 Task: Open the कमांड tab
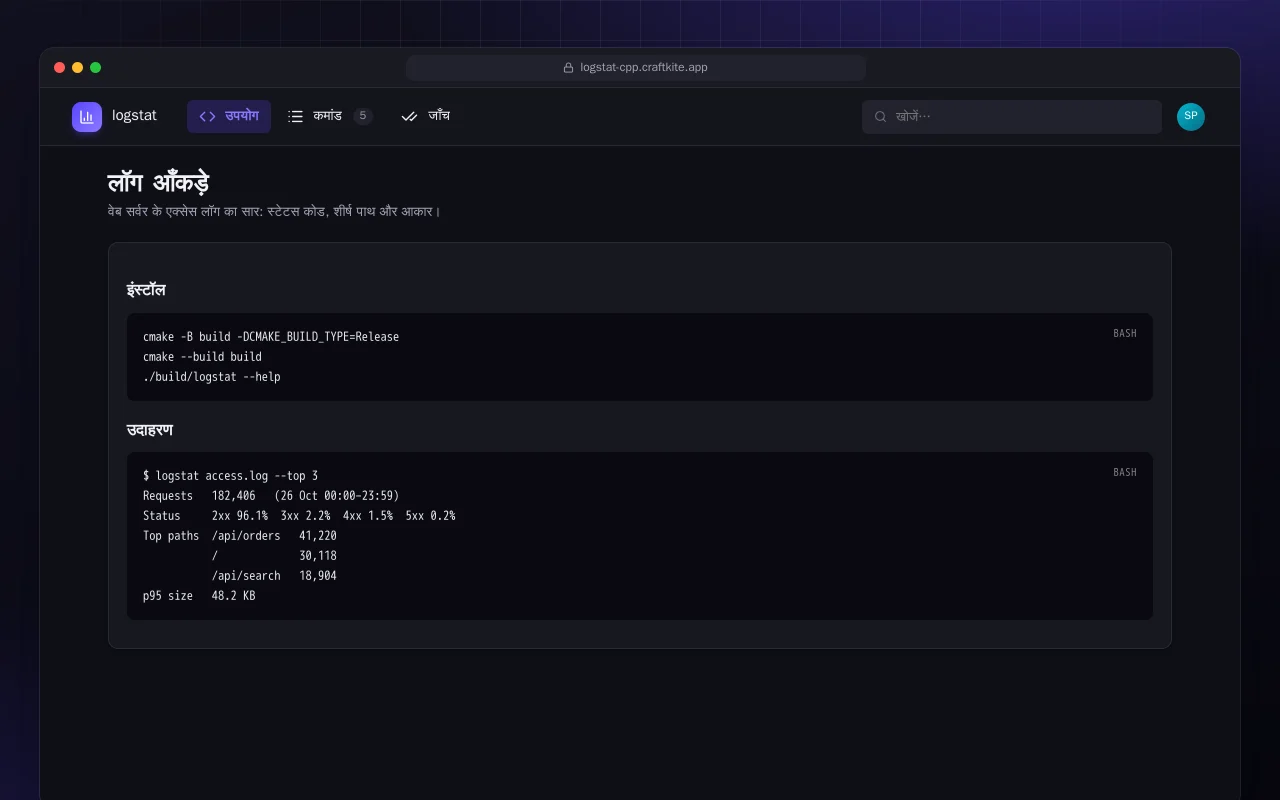pyautogui.click(x=330, y=116)
